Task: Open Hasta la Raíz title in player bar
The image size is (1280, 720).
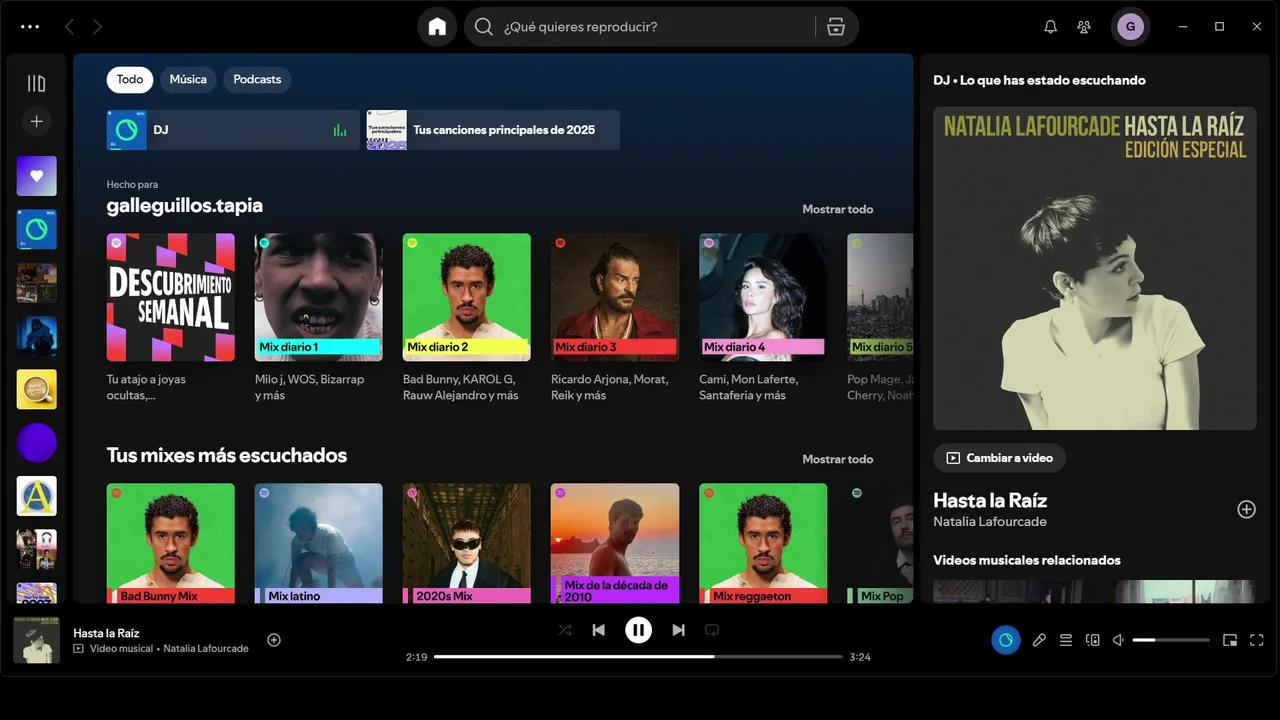Action: point(106,633)
